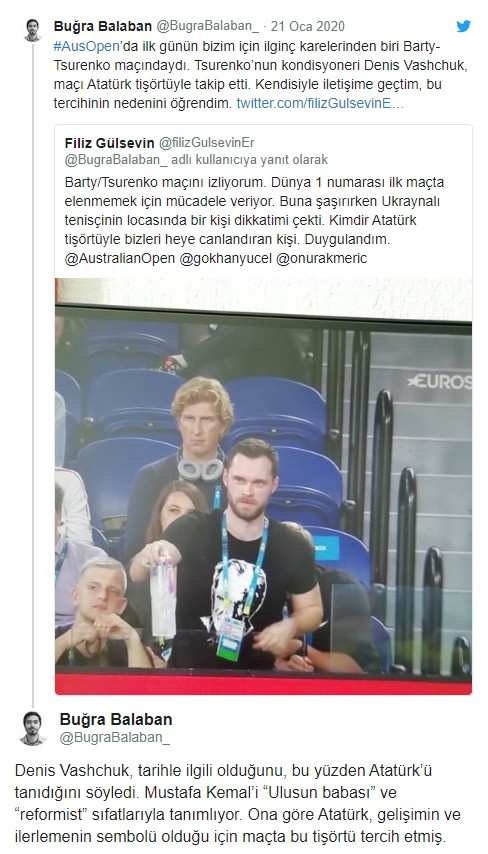This screenshot has height=854, width=488.
Task: Click the @filizGulsevinEr handle
Action: (x=206, y=143)
